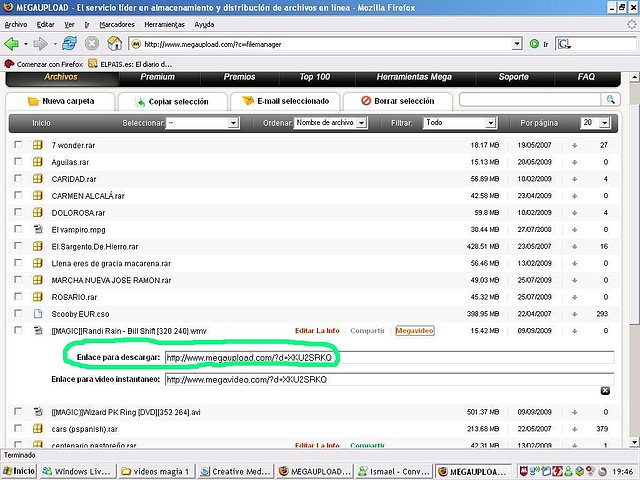Click the file manager search input box
The height and width of the screenshot is (480, 640).
pyautogui.click(x=530, y=99)
